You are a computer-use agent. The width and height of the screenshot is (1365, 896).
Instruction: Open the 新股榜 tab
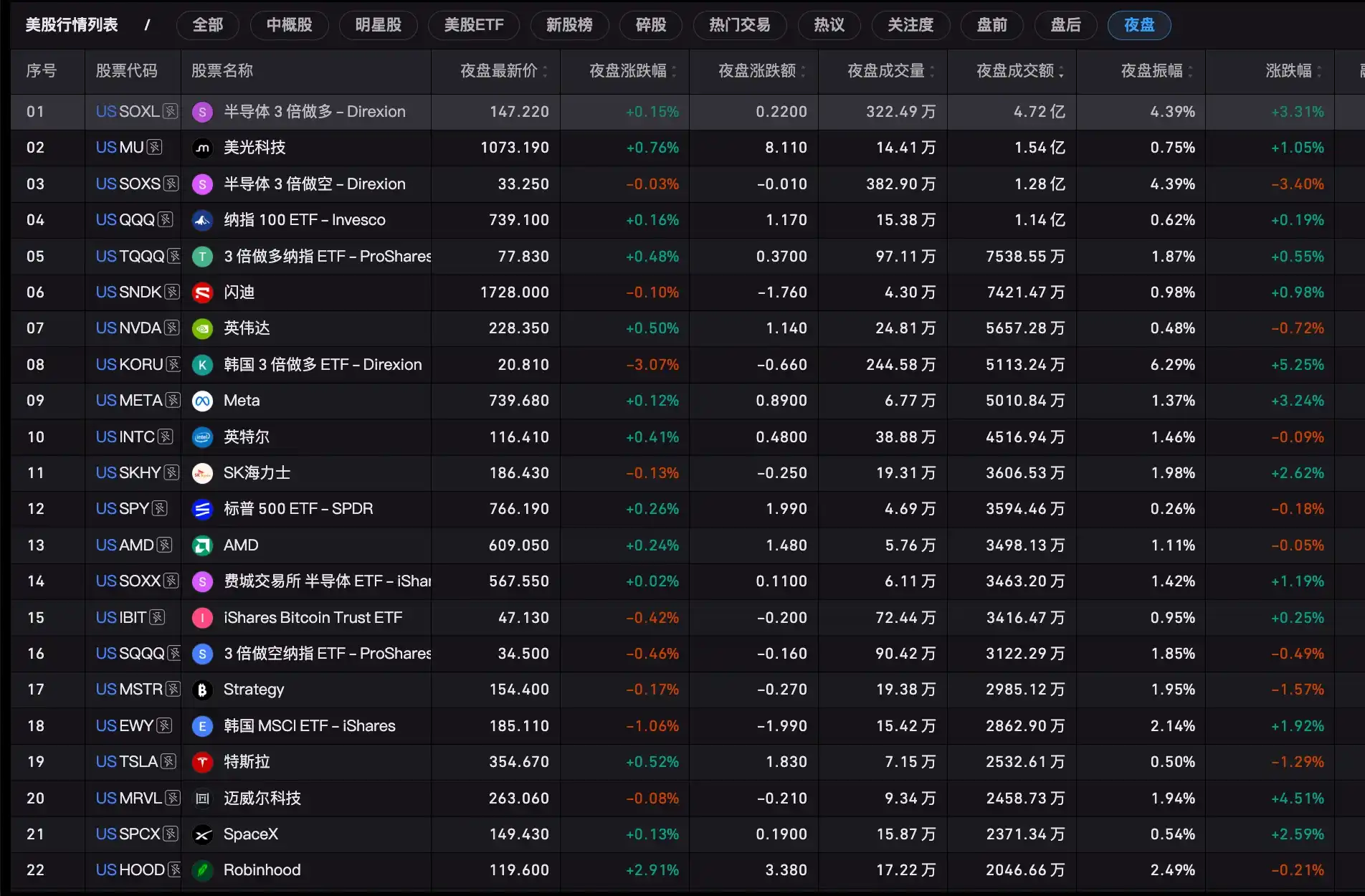click(569, 25)
